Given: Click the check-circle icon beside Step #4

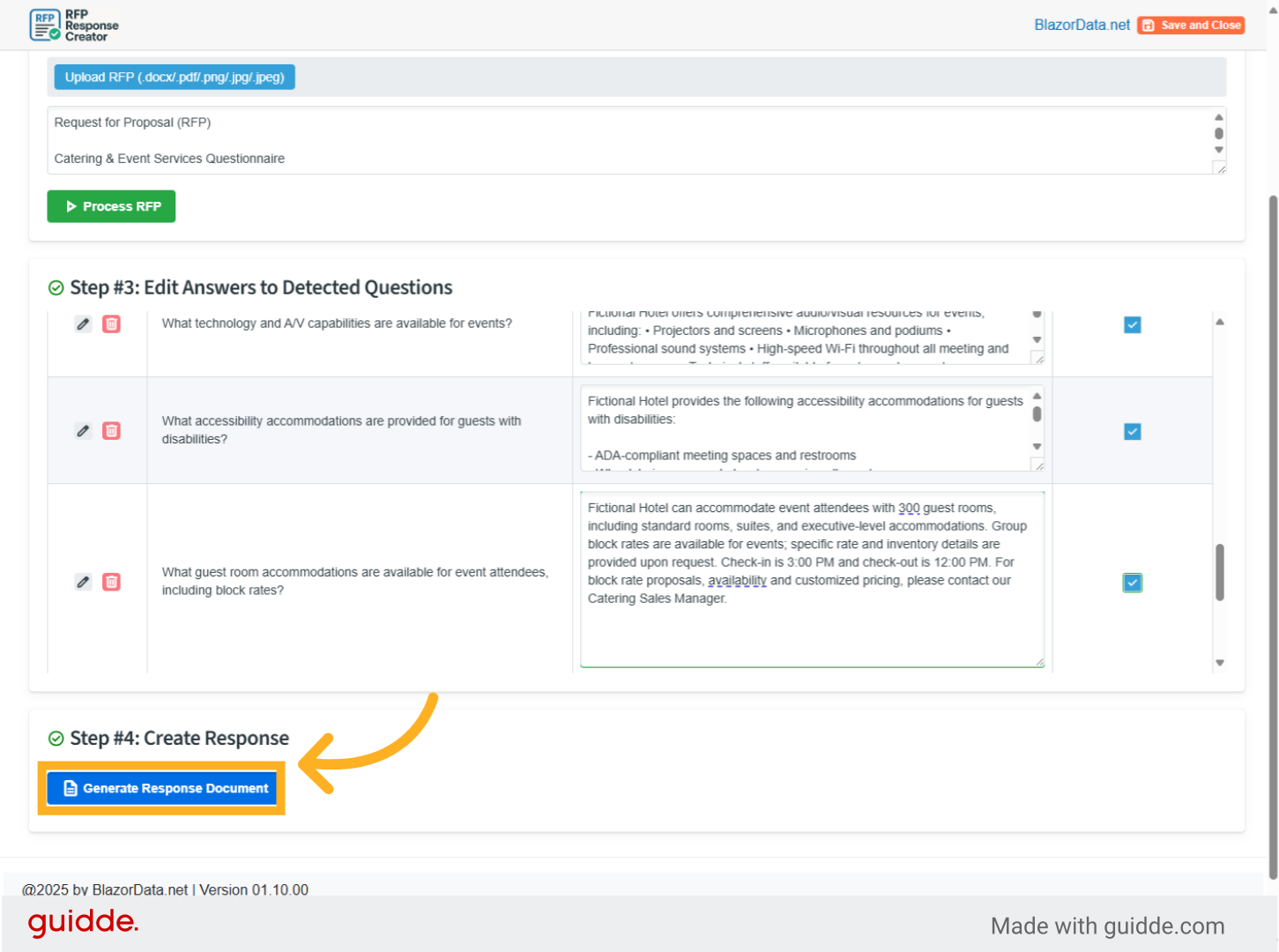Looking at the screenshot, I should coord(56,739).
